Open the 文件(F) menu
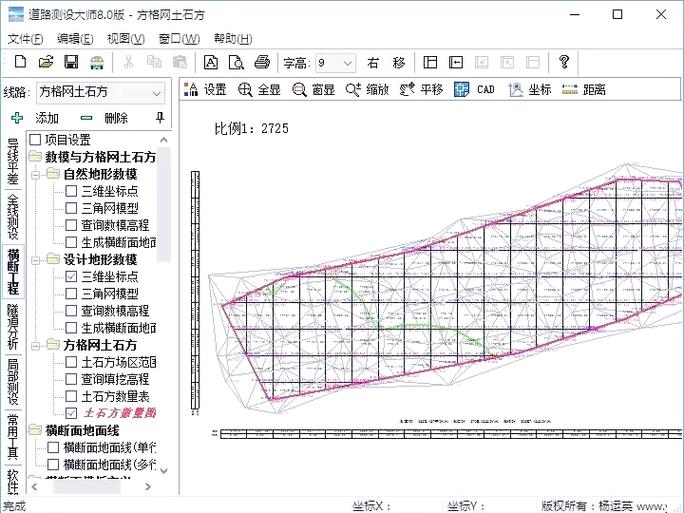This screenshot has height=513, width=684. click(25, 39)
